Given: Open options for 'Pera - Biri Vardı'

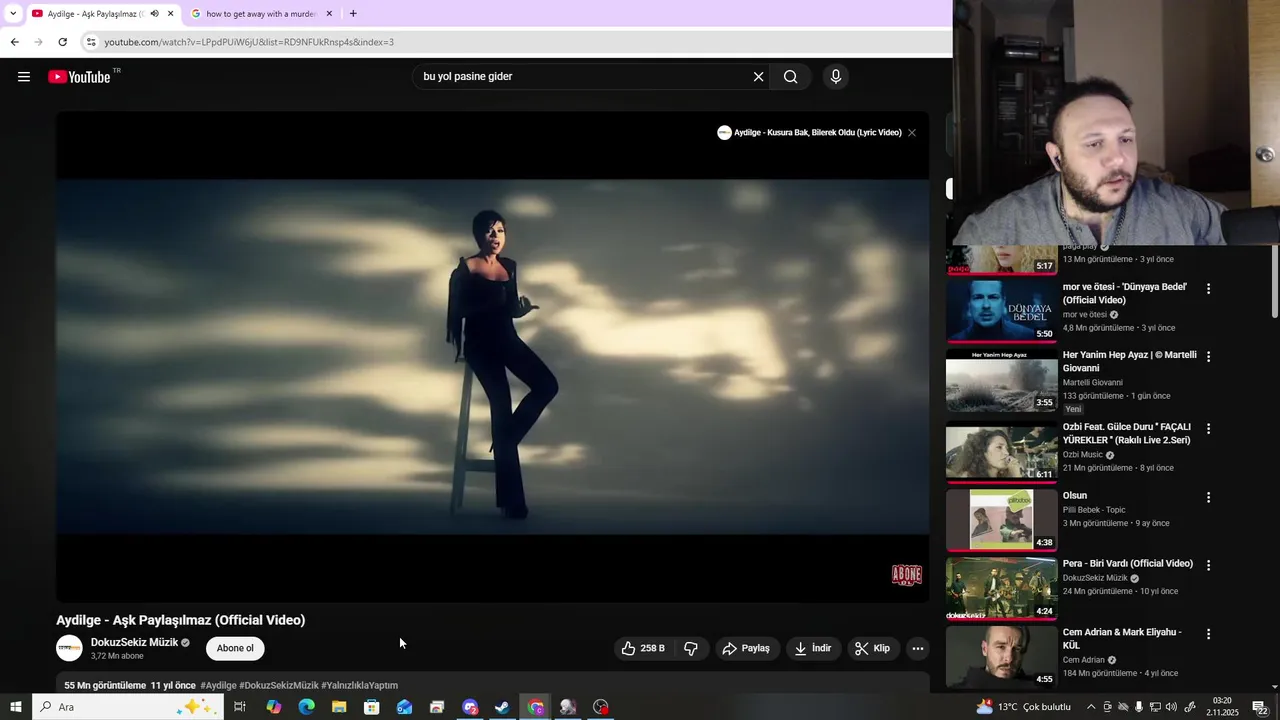Looking at the screenshot, I should tap(1208, 565).
